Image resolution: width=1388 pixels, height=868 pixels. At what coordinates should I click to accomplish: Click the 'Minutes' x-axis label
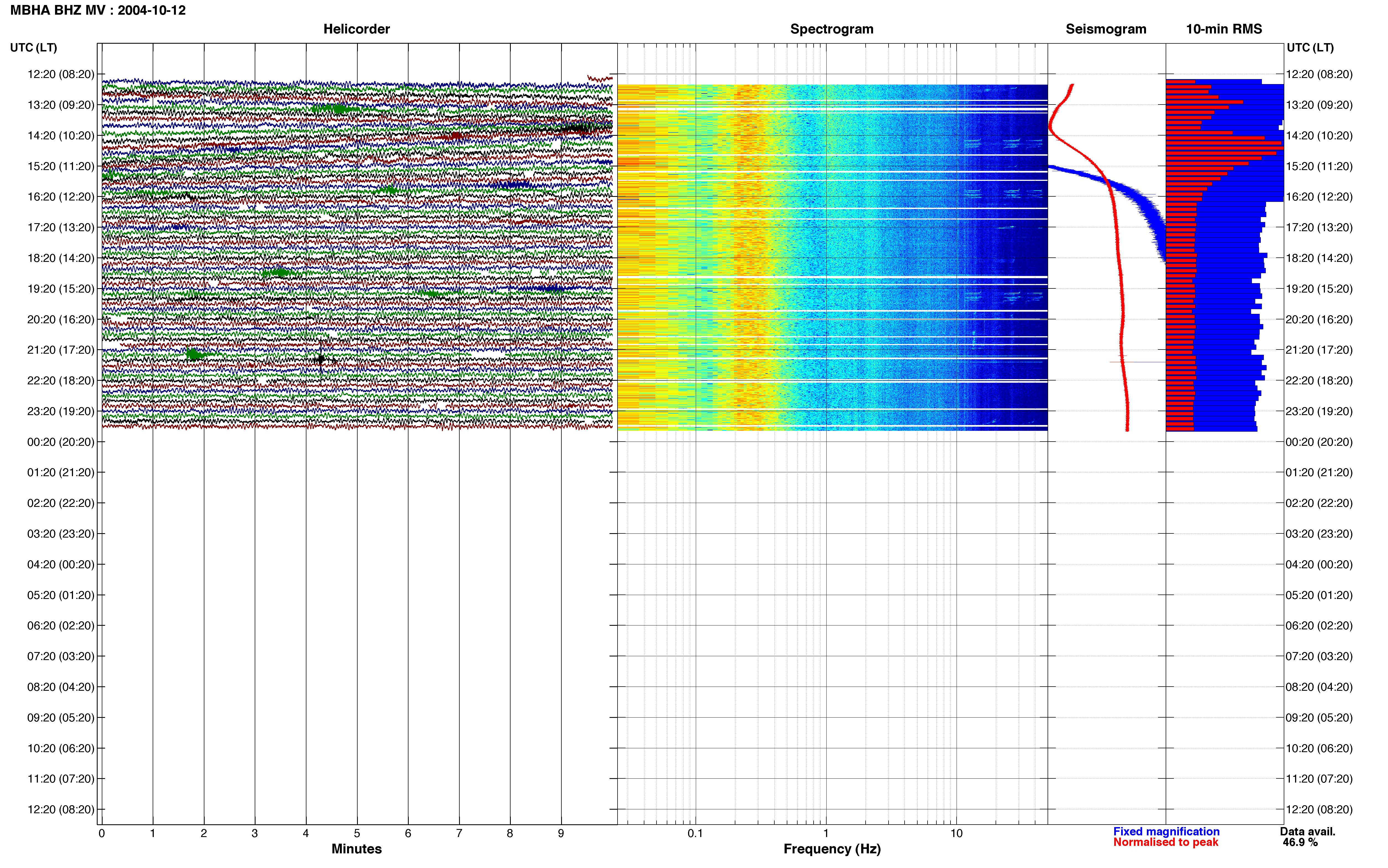pos(356,849)
